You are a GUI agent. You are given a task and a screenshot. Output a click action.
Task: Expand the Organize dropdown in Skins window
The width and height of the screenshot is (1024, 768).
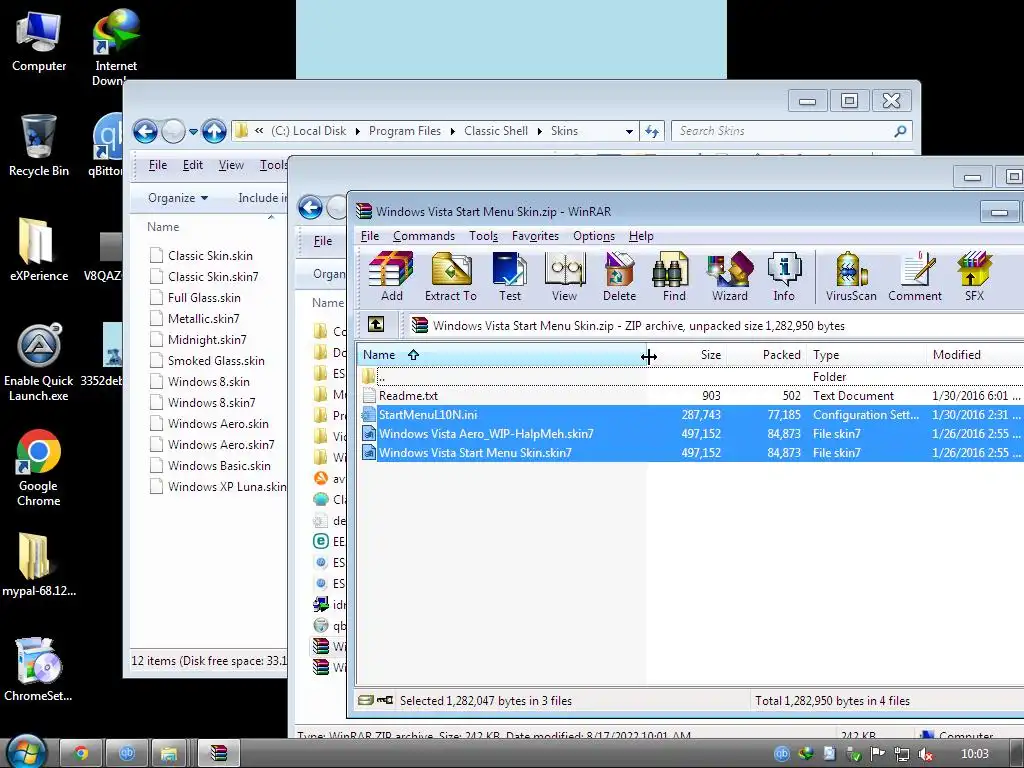[178, 198]
